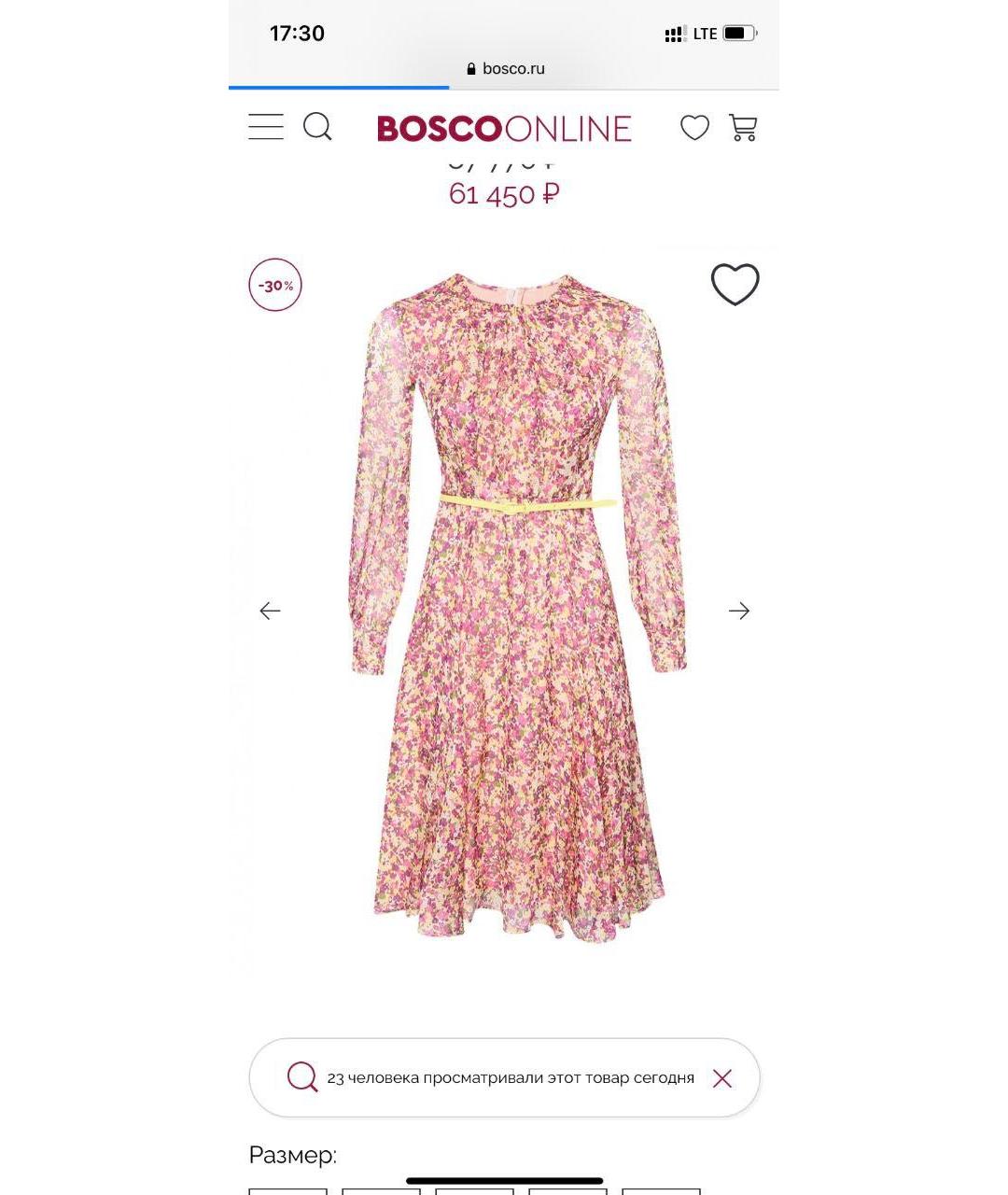Dismiss the viewers notification with X

pyautogui.click(x=722, y=1078)
